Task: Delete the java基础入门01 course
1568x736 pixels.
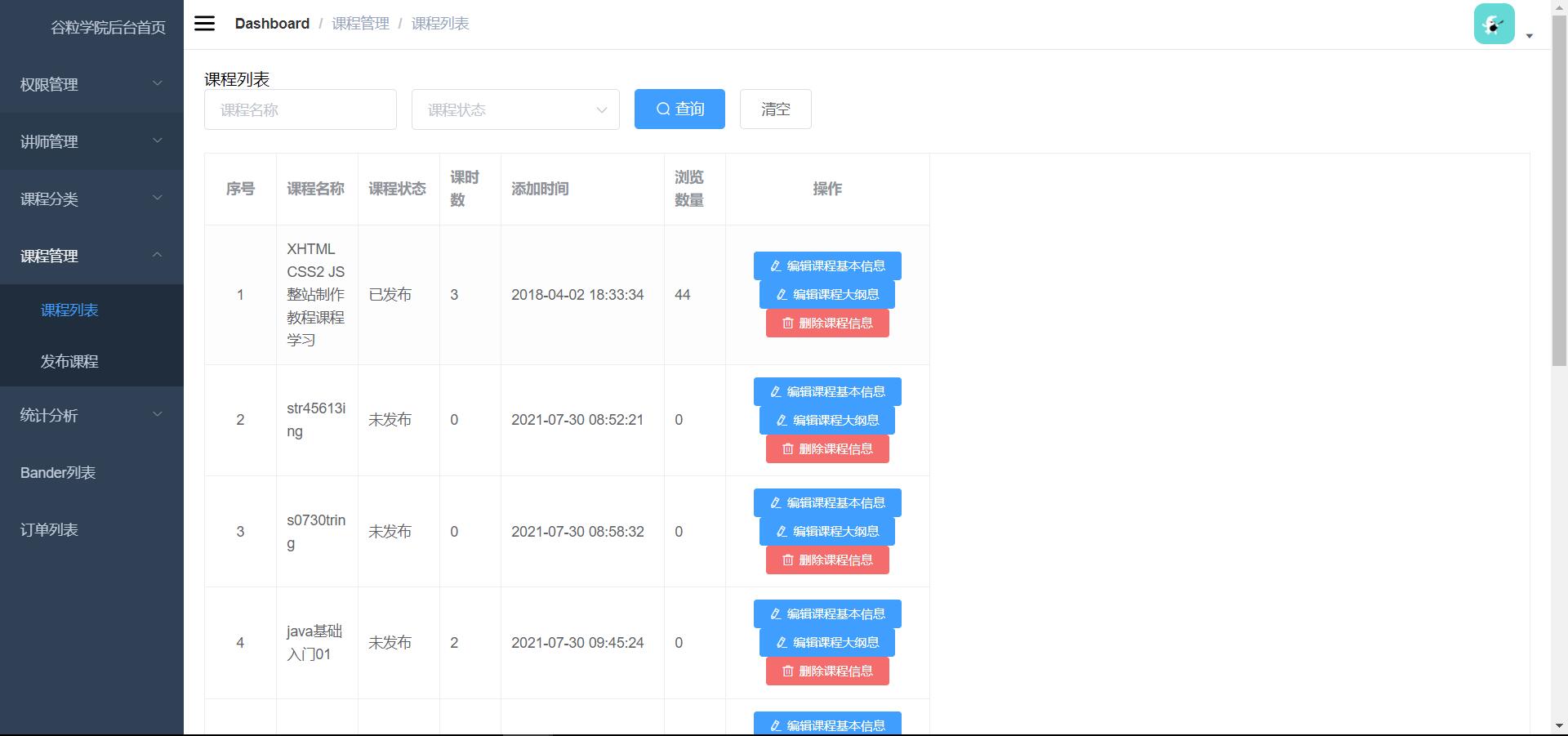Action: [x=827, y=671]
